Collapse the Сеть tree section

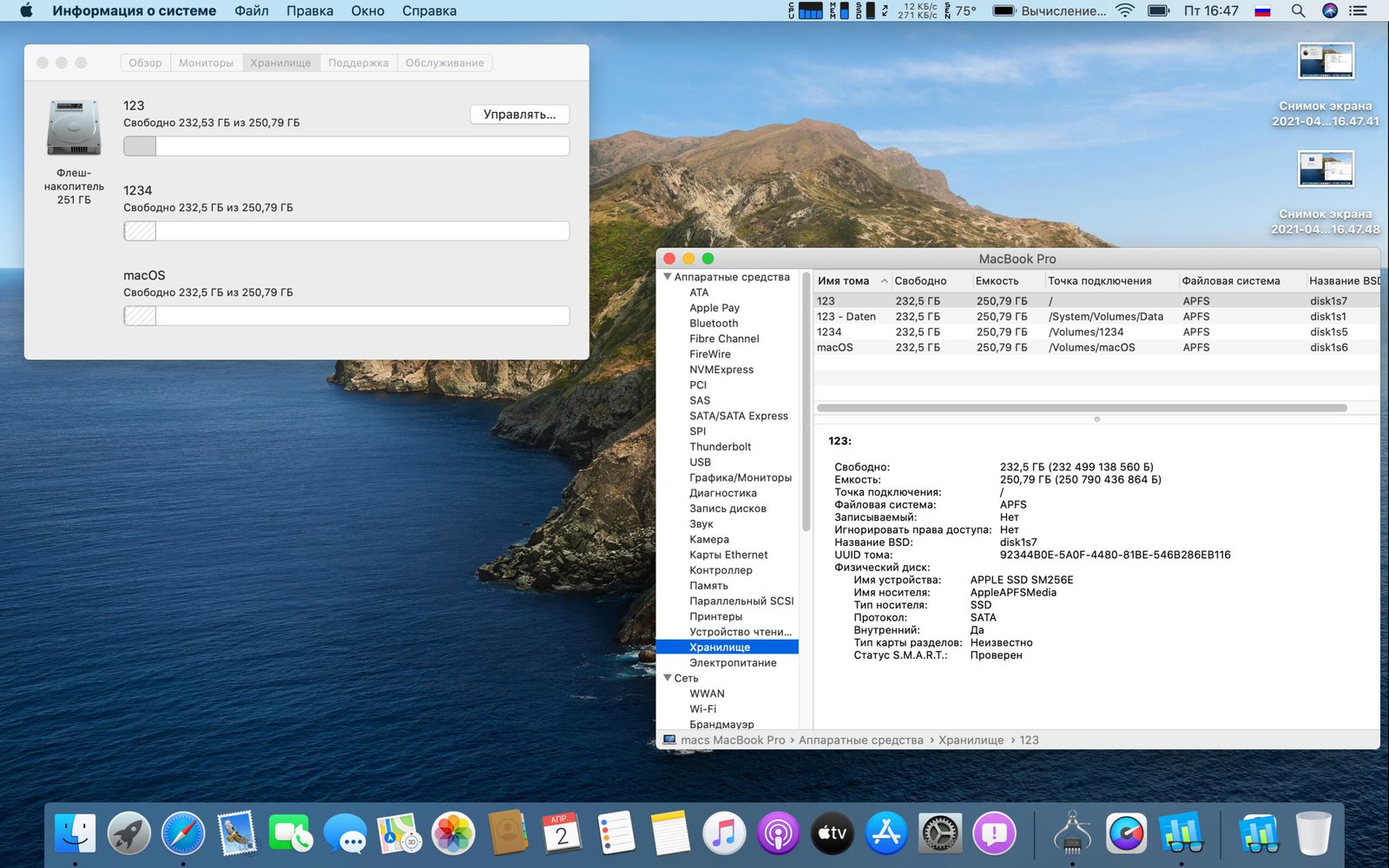tap(667, 678)
